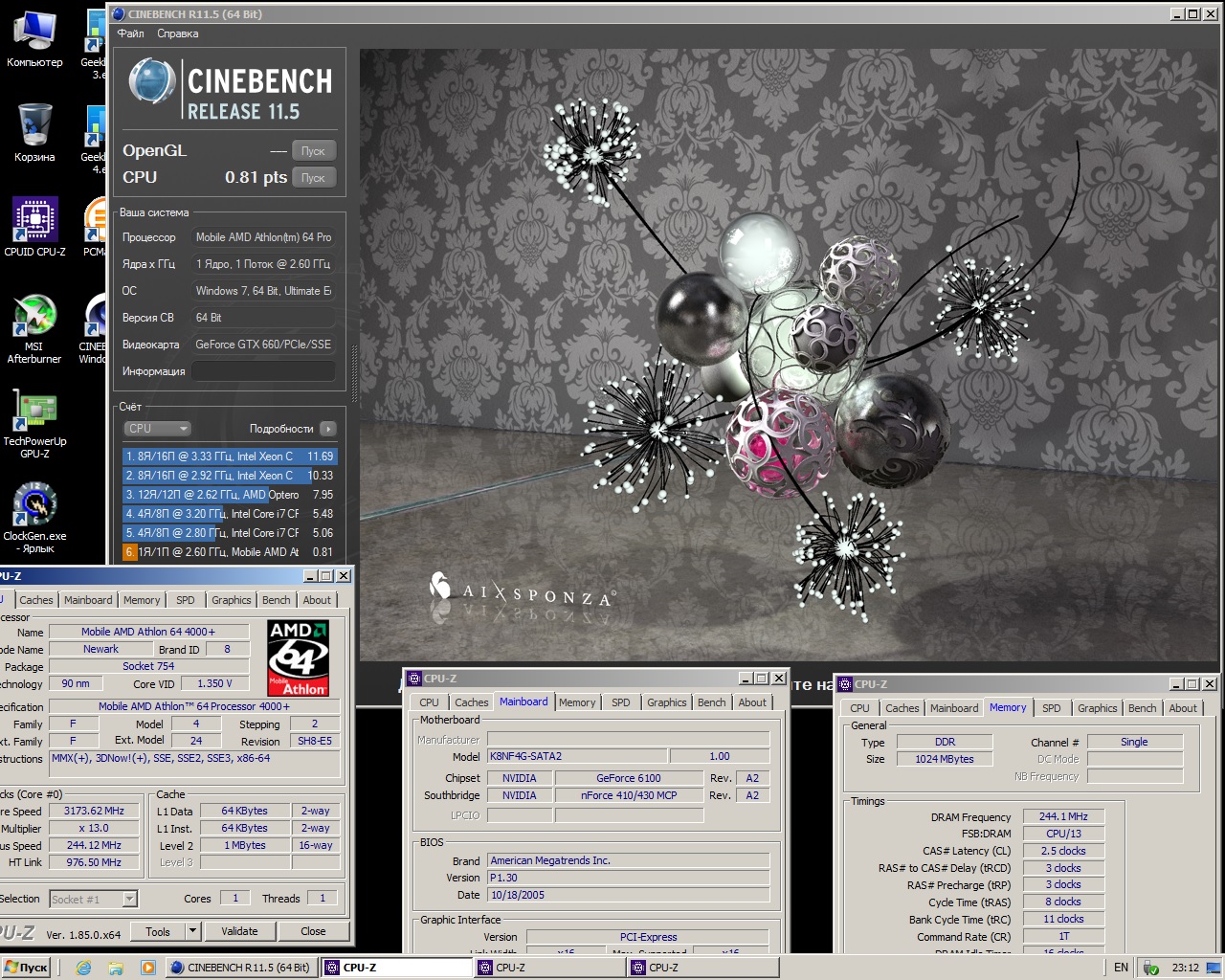Open the Справка menu in Cinebench

[178, 33]
